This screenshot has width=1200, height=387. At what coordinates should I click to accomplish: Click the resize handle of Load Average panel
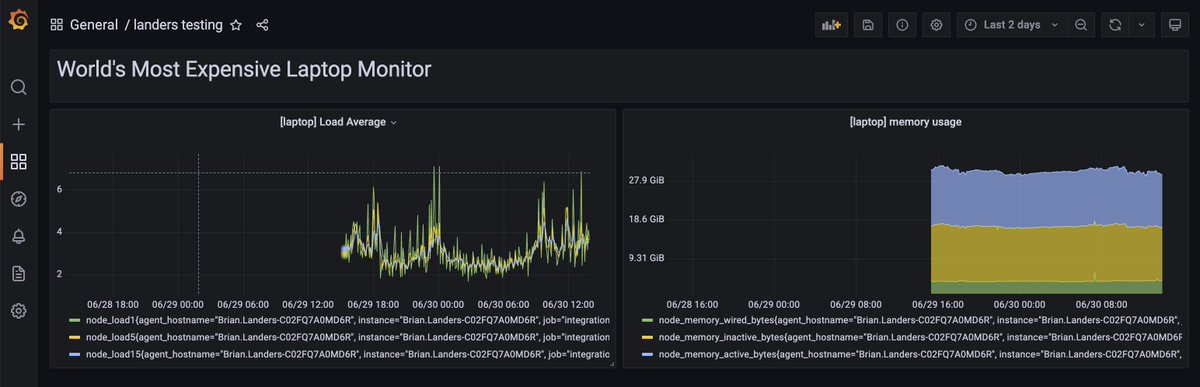tap(611, 363)
